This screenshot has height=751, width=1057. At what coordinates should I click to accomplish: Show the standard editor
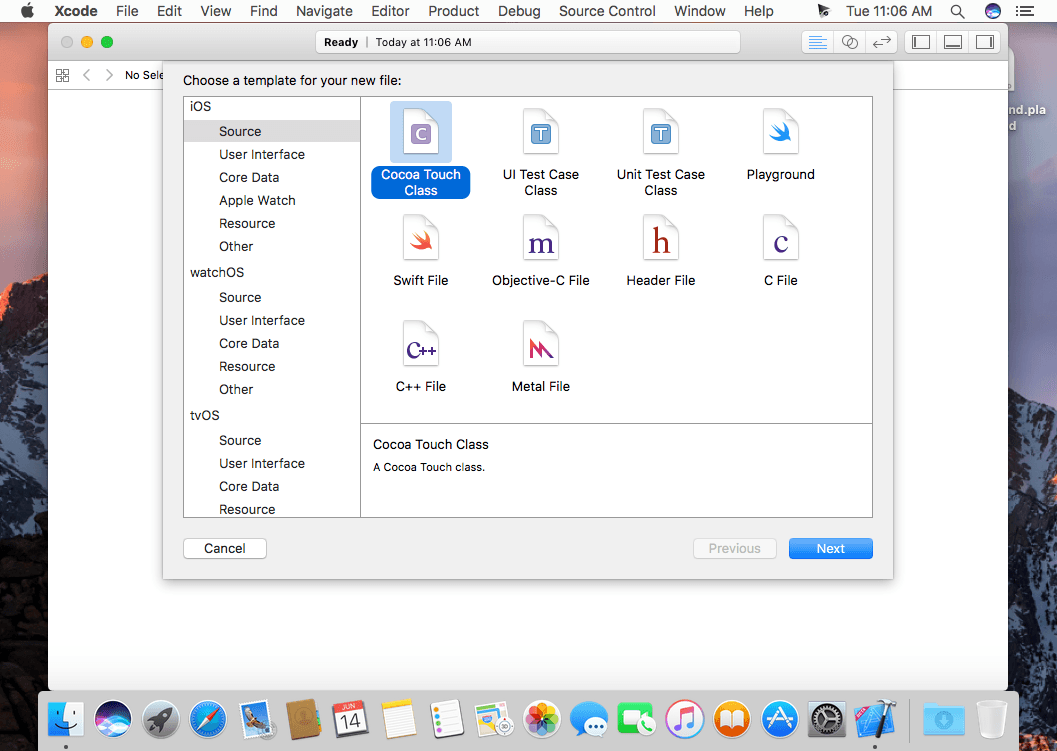point(818,42)
